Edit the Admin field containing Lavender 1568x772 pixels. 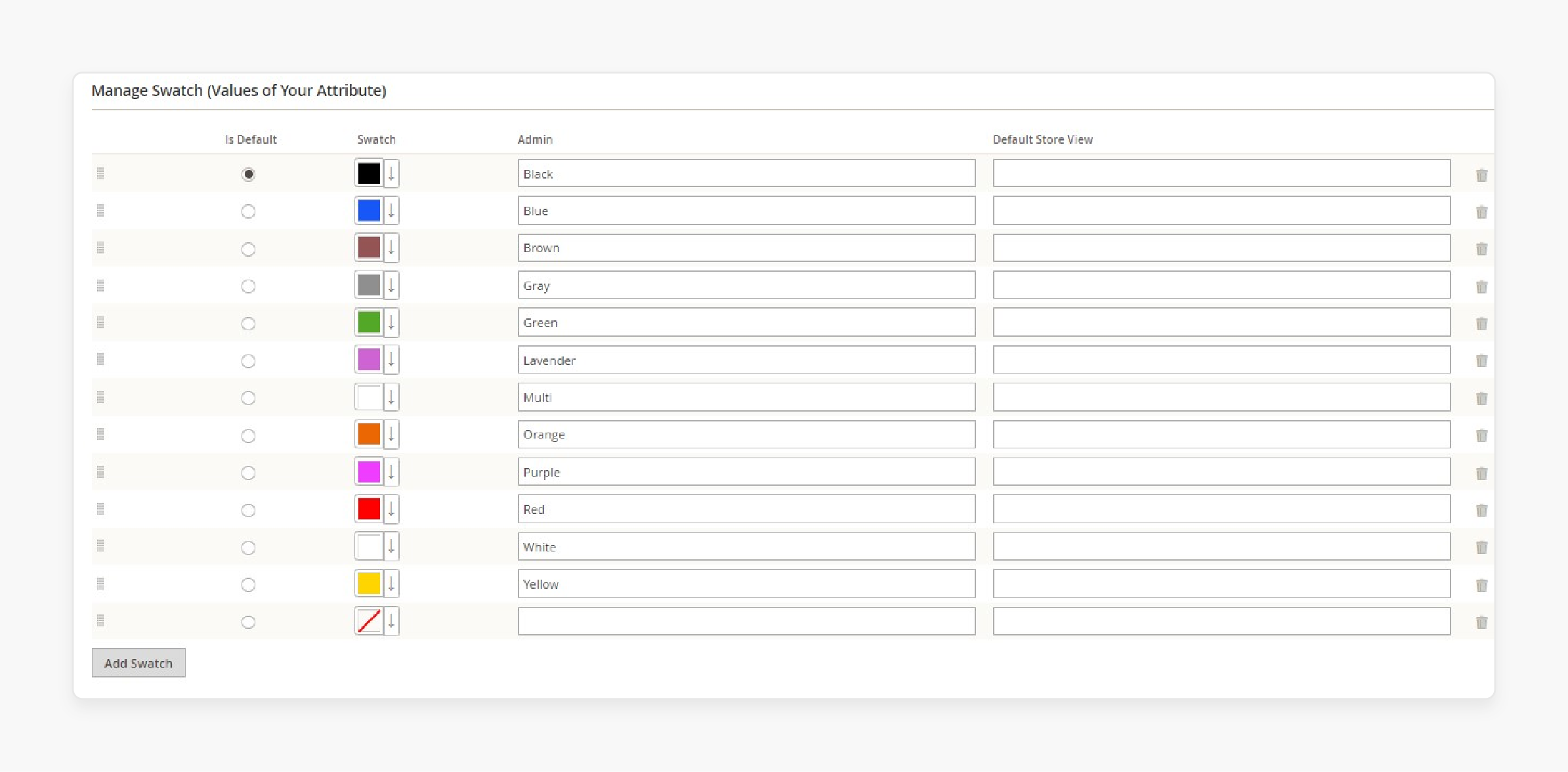pyautogui.click(x=746, y=360)
